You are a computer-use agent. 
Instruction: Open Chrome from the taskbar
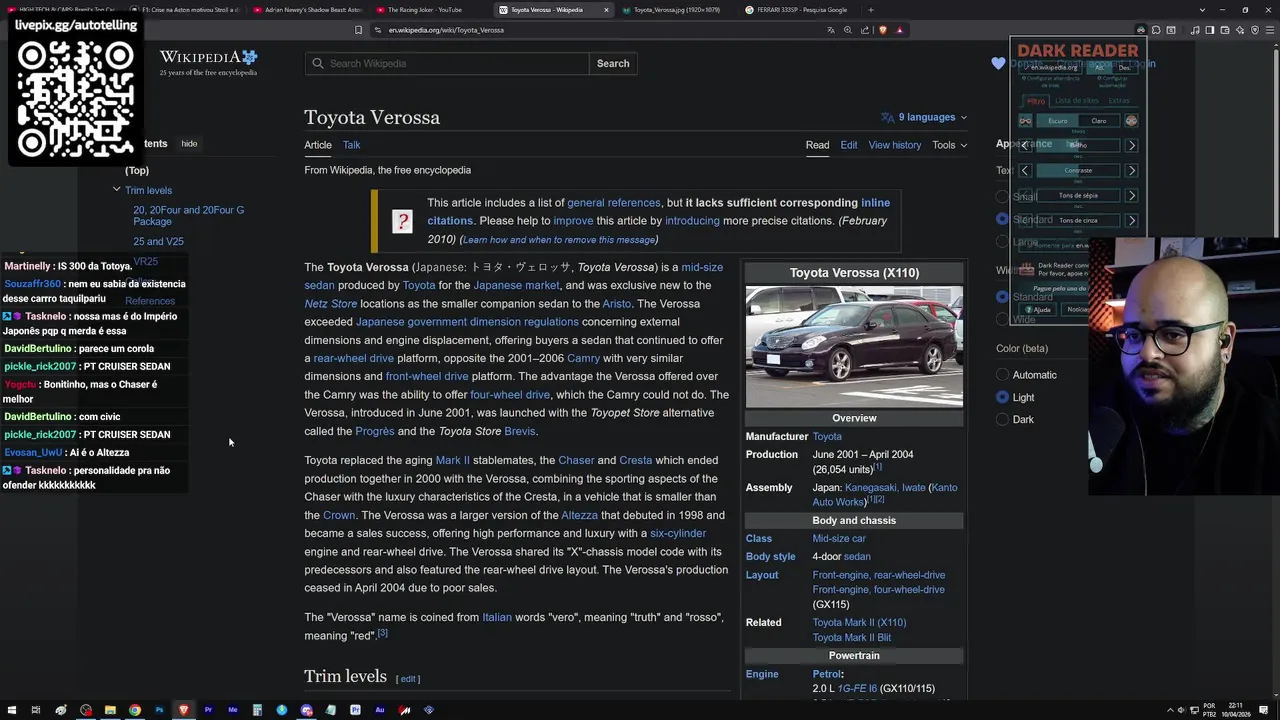[x=135, y=710]
